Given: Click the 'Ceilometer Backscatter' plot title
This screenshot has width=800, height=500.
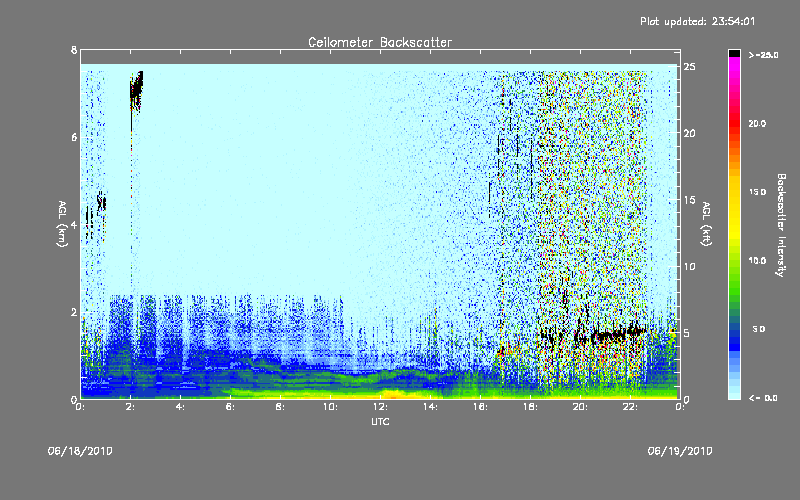Looking at the screenshot, I should point(380,42).
